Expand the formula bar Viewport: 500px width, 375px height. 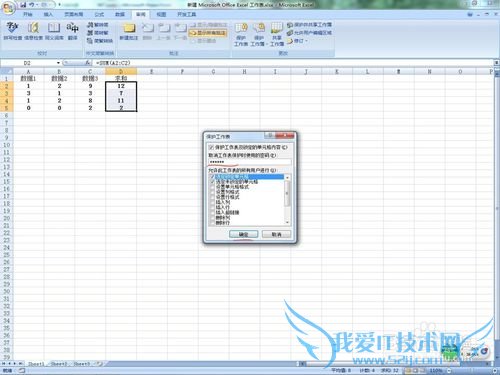(496, 63)
